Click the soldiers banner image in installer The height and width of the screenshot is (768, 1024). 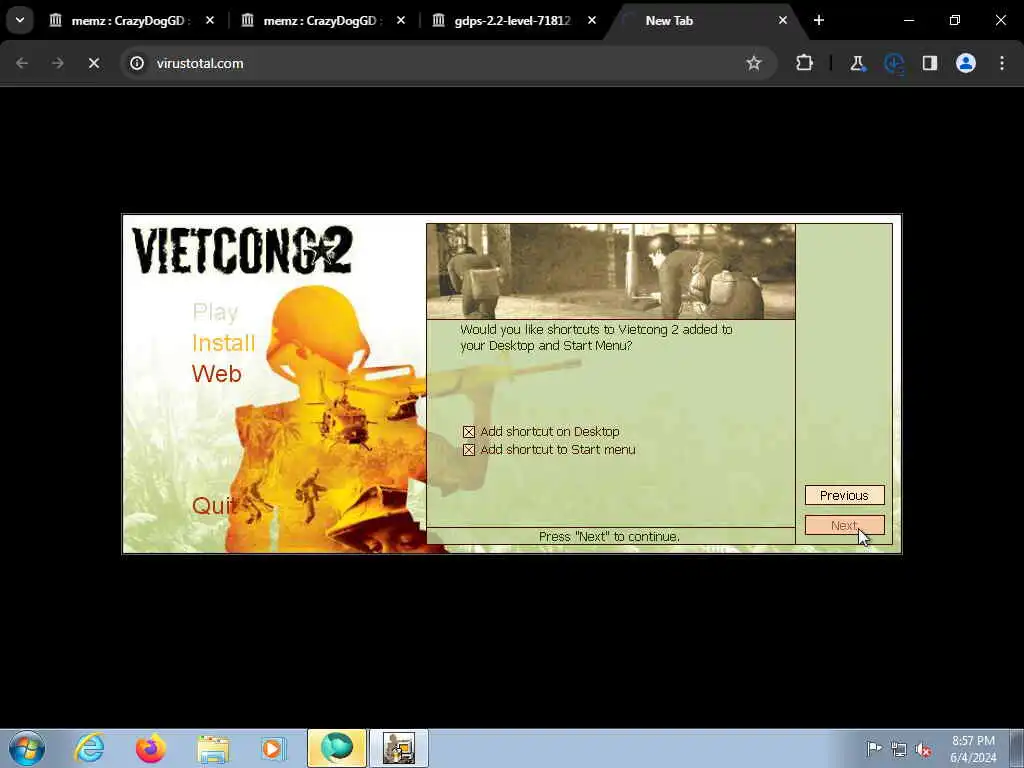tap(611, 272)
